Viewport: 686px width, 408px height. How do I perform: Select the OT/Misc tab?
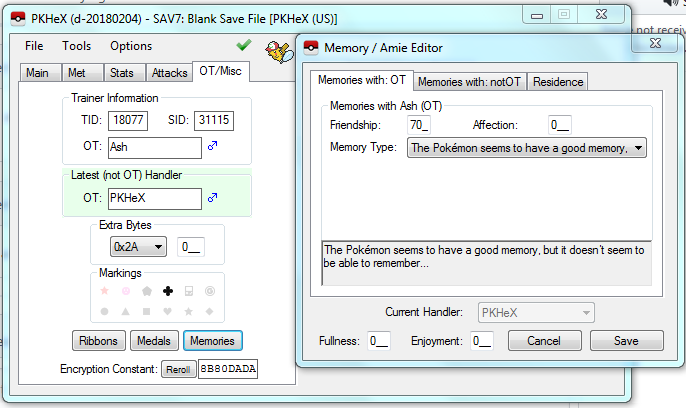[220, 71]
